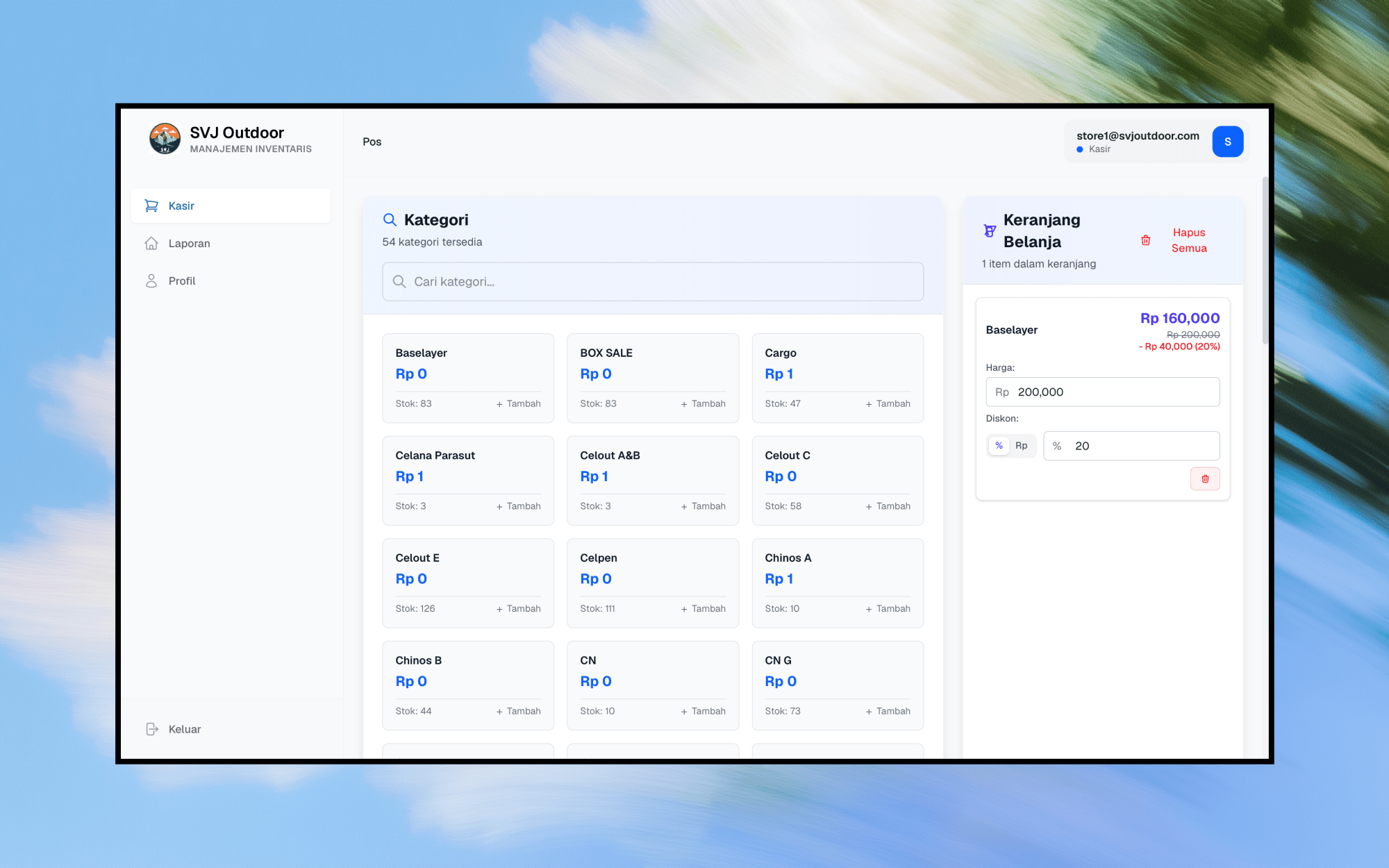Add Baselayer category via Tambah
The width and height of the screenshot is (1389, 868).
click(x=518, y=403)
